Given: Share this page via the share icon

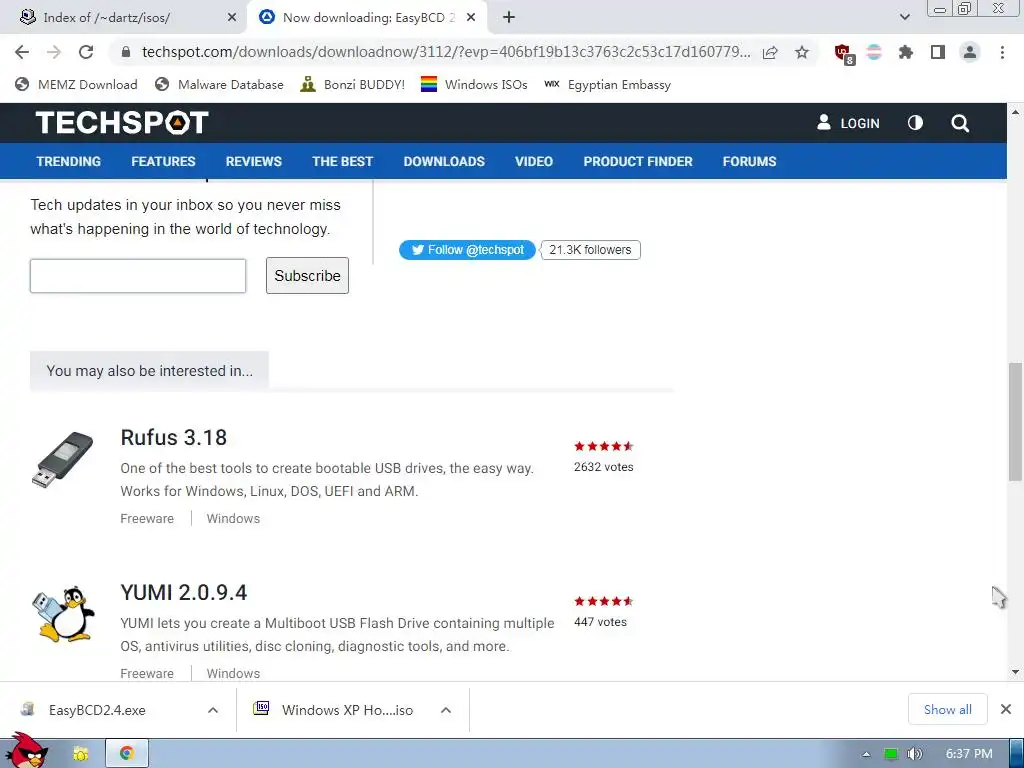Looking at the screenshot, I should [770, 52].
